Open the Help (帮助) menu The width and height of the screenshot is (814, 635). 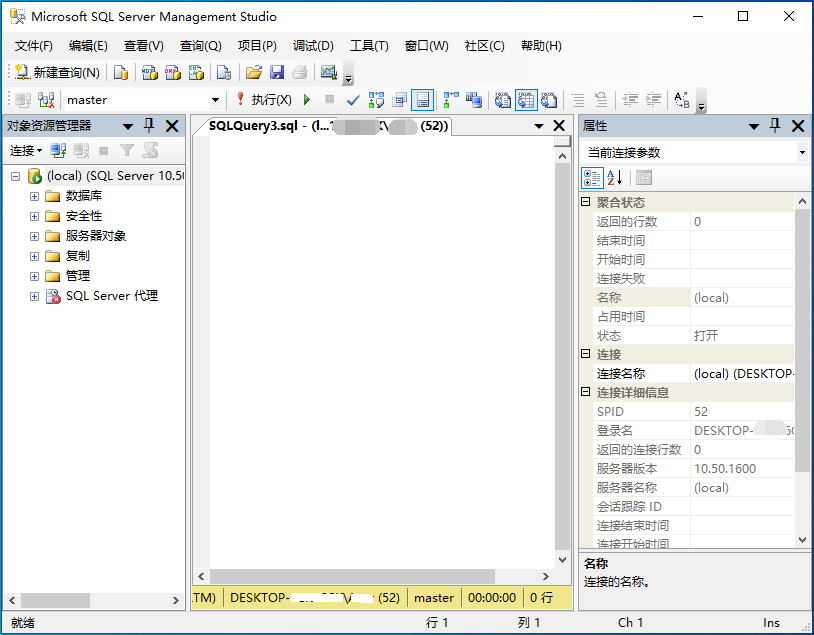[x=541, y=46]
